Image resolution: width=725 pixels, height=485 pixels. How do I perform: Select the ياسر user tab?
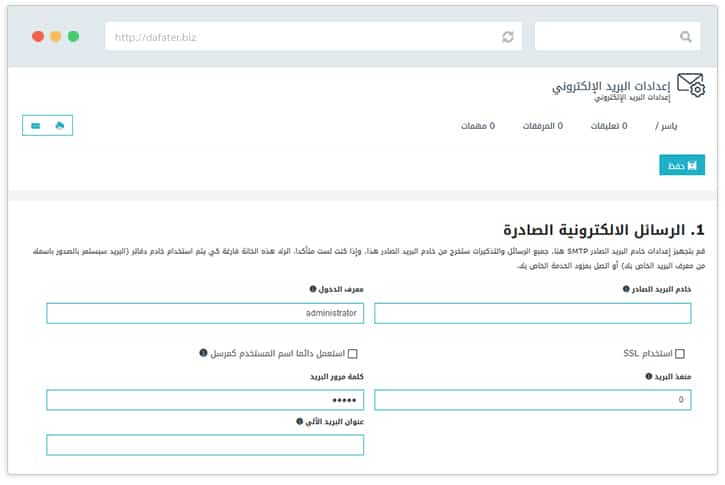coord(666,126)
